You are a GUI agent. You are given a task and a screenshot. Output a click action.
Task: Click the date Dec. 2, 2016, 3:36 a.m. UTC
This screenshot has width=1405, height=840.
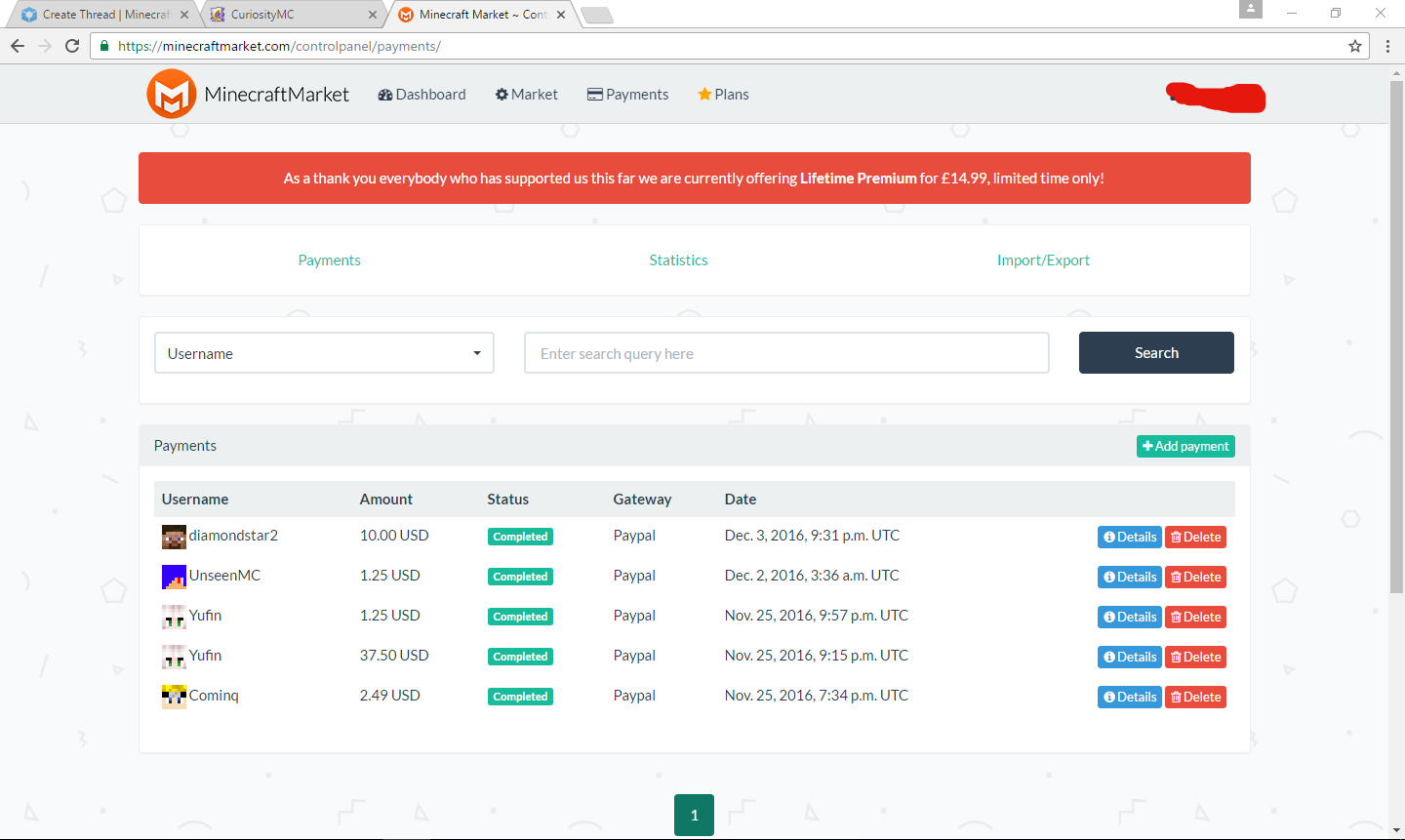812,576
